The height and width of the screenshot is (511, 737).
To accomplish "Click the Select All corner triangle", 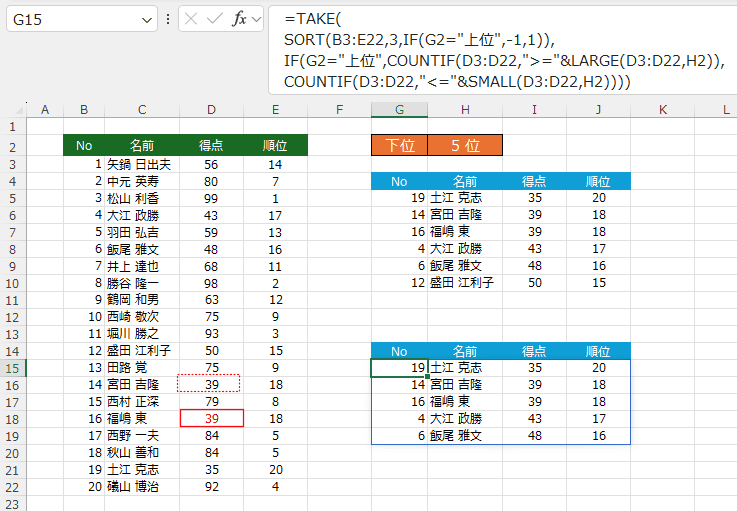I will [x=12, y=108].
